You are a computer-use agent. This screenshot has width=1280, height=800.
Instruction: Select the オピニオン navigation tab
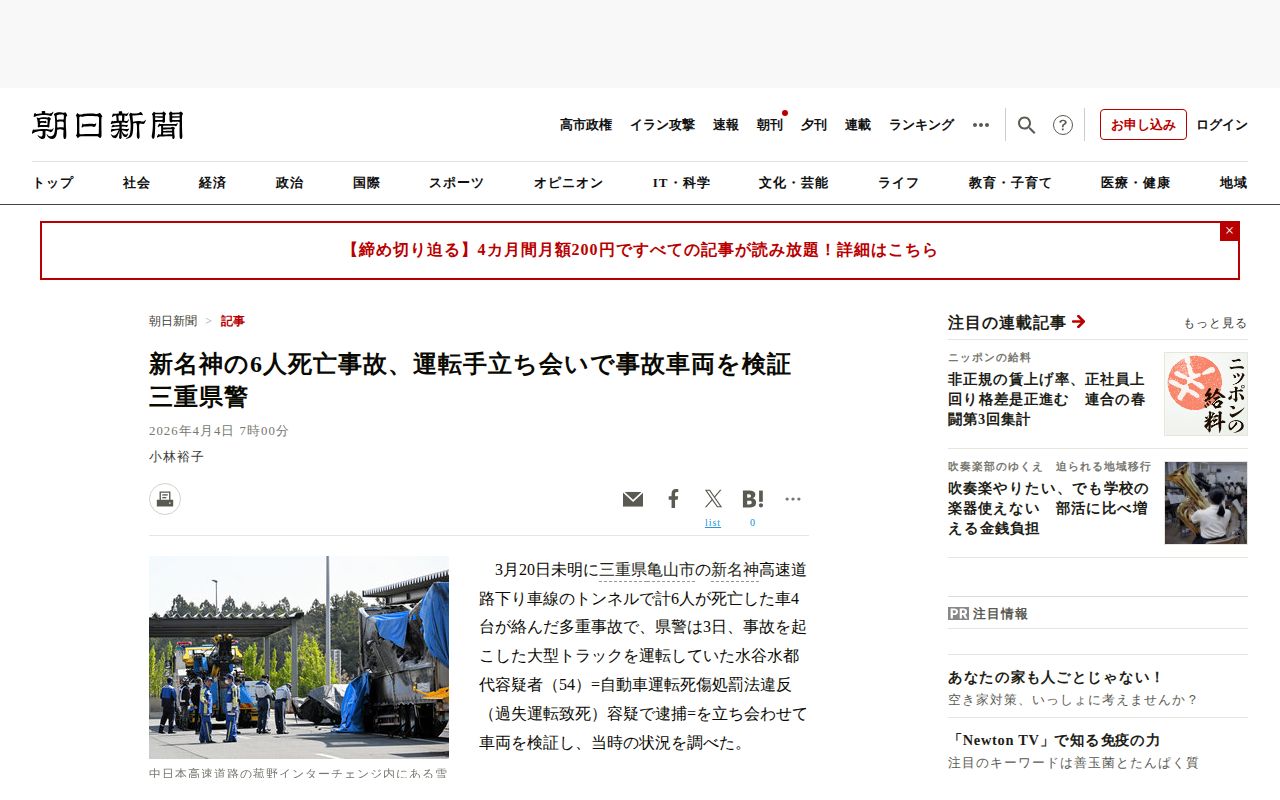569,183
